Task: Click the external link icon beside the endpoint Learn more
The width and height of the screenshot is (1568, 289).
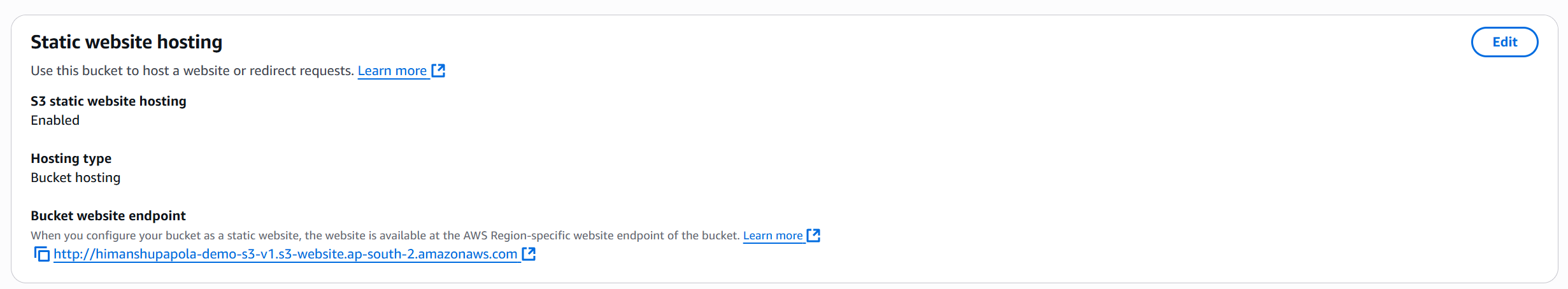Action: [x=813, y=236]
